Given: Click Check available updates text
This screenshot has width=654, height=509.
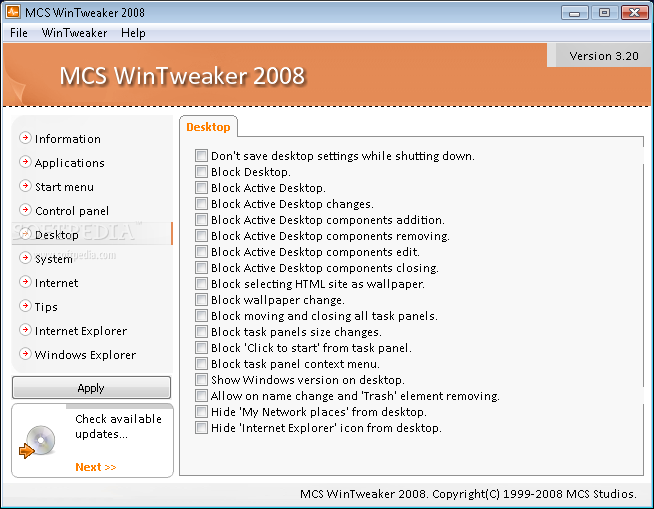Looking at the screenshot, I should pos(118,426).
